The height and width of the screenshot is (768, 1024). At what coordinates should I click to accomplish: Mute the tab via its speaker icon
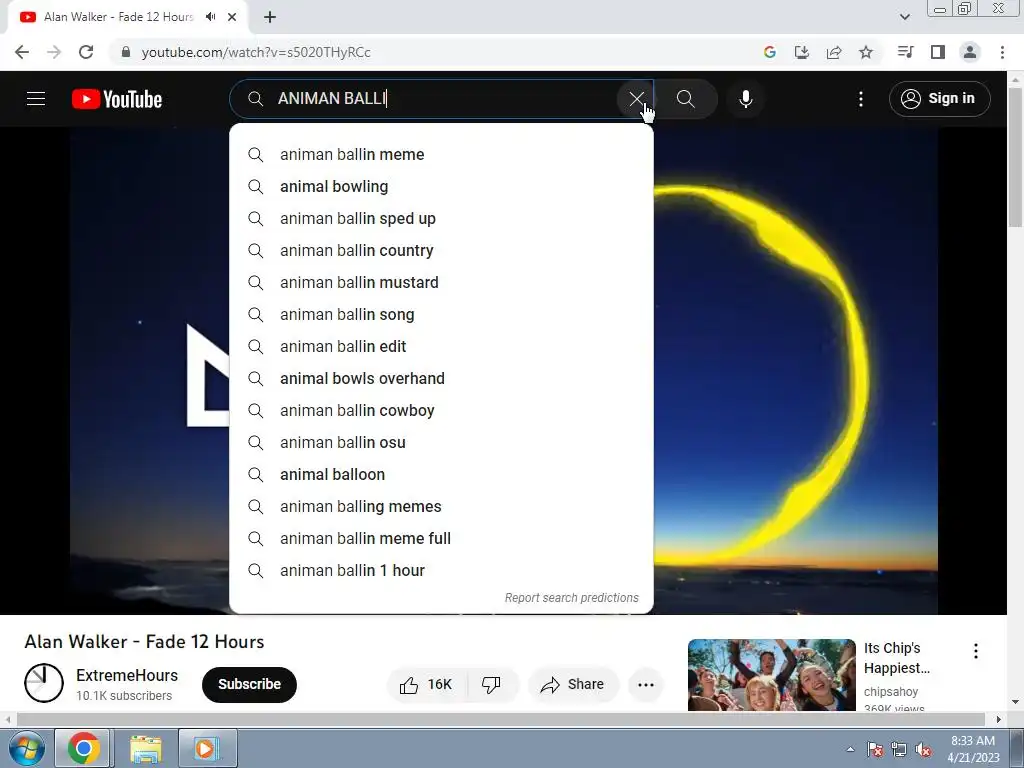(210, 17)
